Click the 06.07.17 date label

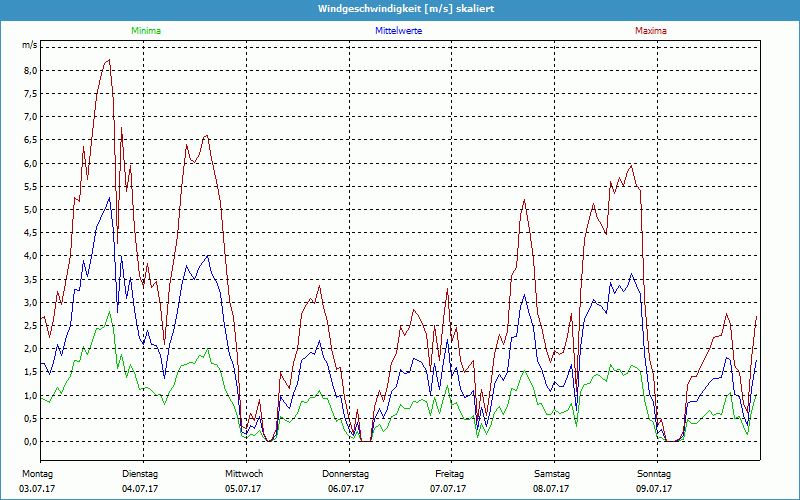pyautogui.click(x=346, y=489)
